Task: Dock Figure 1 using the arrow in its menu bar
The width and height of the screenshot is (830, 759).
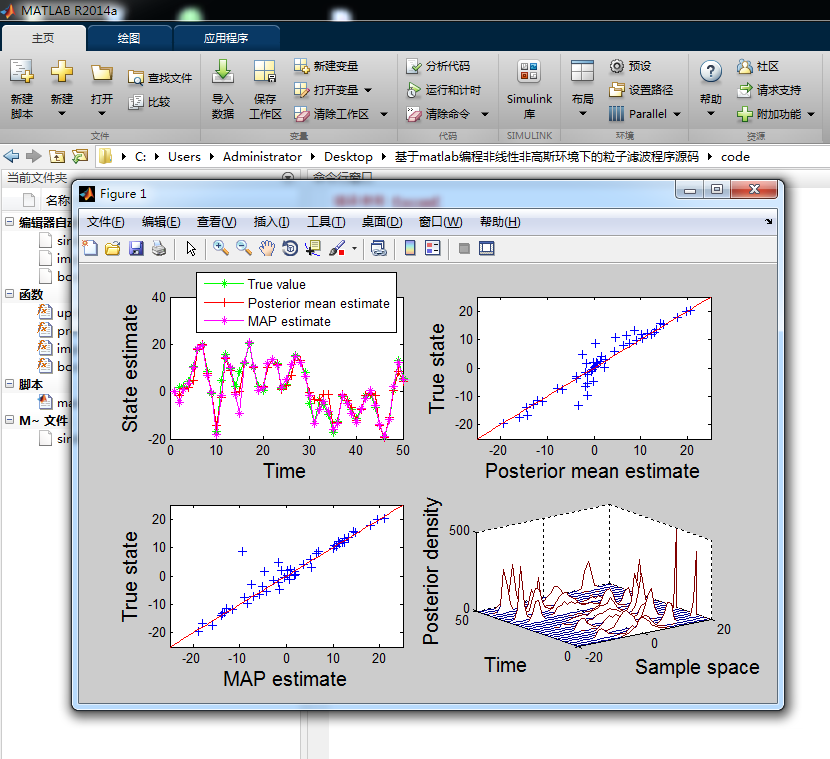Action: click(768, 222)
